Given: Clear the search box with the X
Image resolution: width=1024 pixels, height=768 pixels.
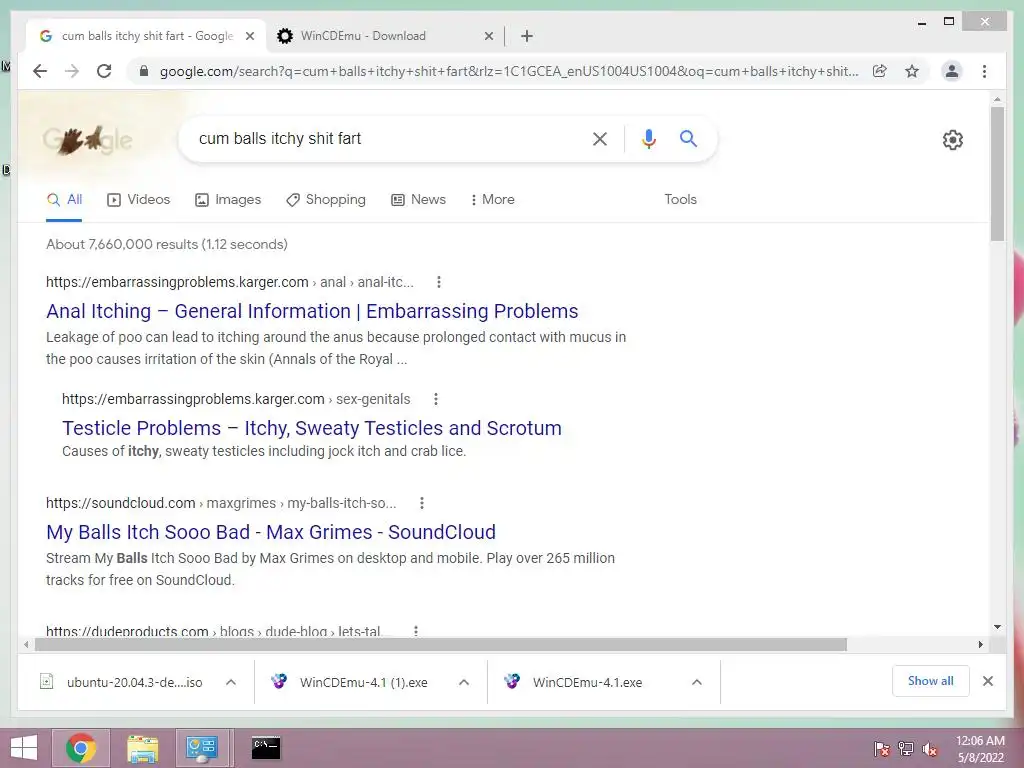Looking at the screenshot, I should (600, 138).
